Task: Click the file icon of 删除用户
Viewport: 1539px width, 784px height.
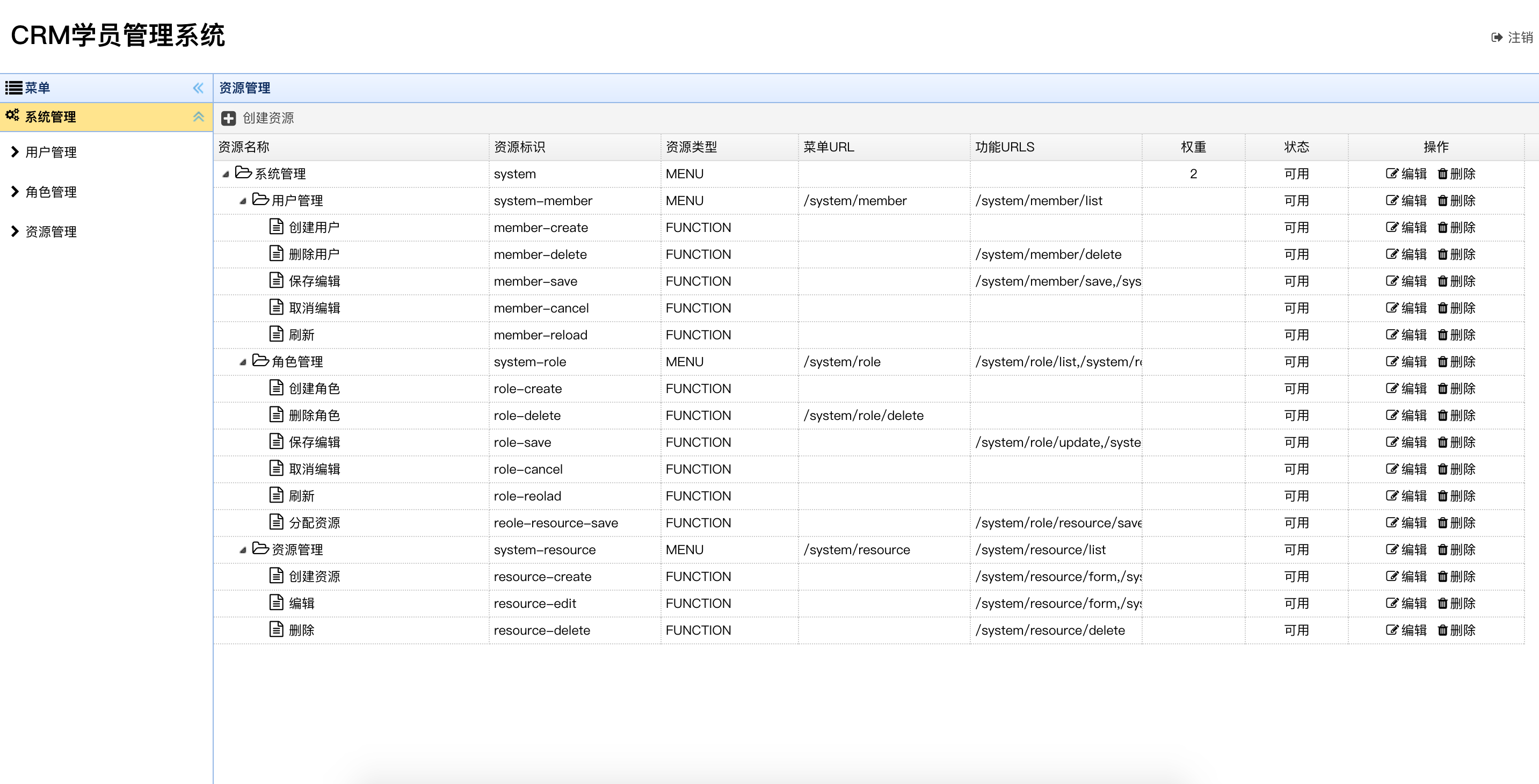Action: click(x=276, y=253)
